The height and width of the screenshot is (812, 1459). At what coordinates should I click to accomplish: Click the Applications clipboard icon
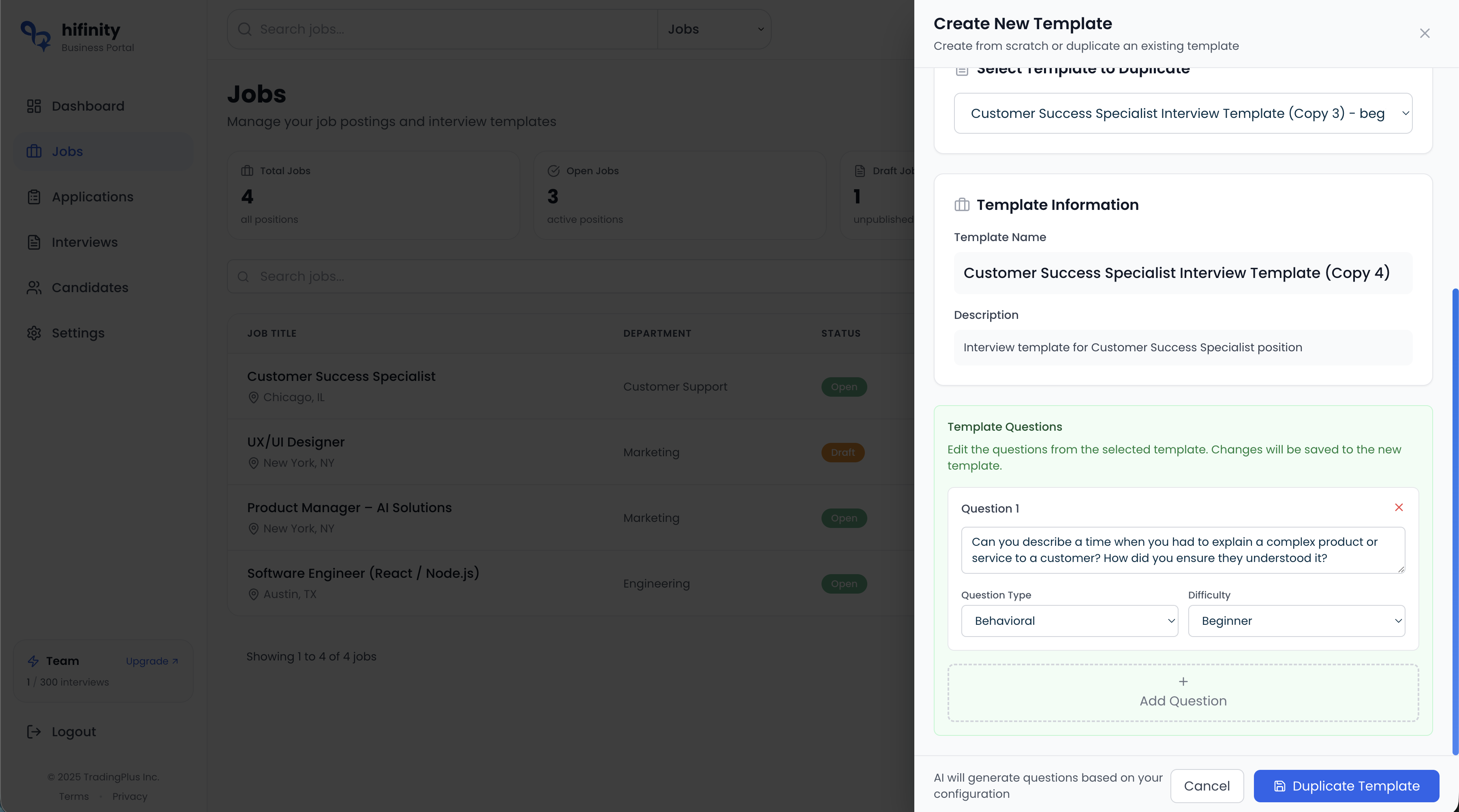(34, 197)
